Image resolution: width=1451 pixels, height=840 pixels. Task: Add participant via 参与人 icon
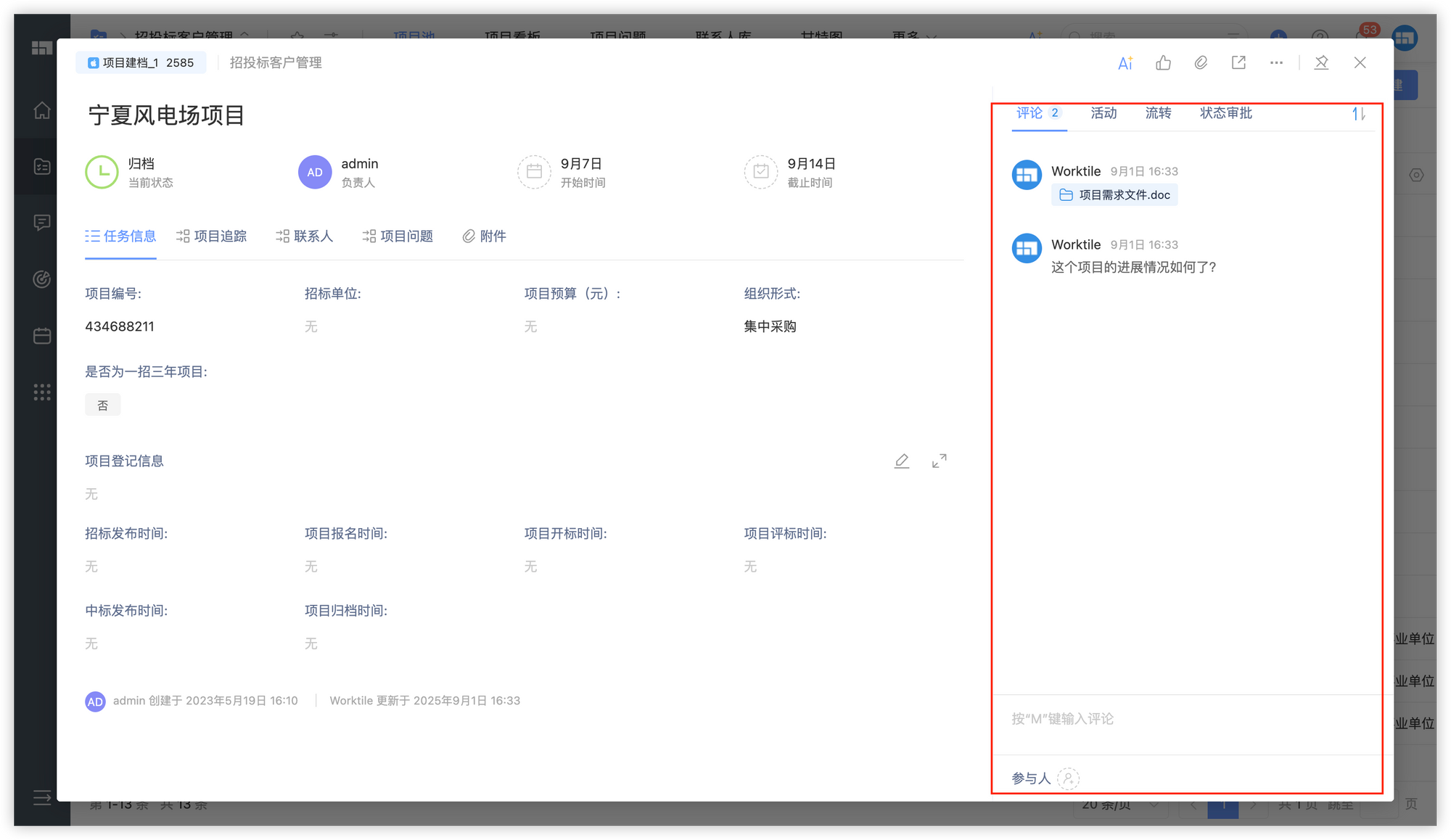click(1068, 778)
